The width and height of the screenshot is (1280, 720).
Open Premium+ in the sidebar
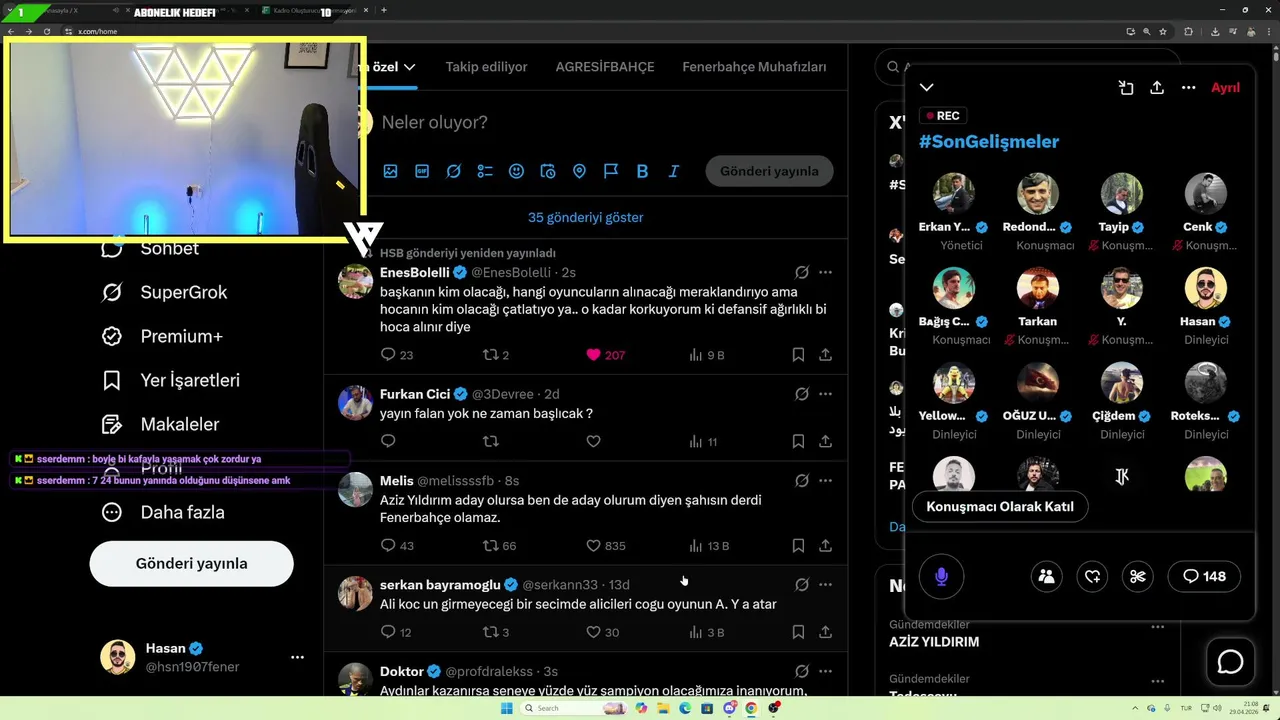162,336
